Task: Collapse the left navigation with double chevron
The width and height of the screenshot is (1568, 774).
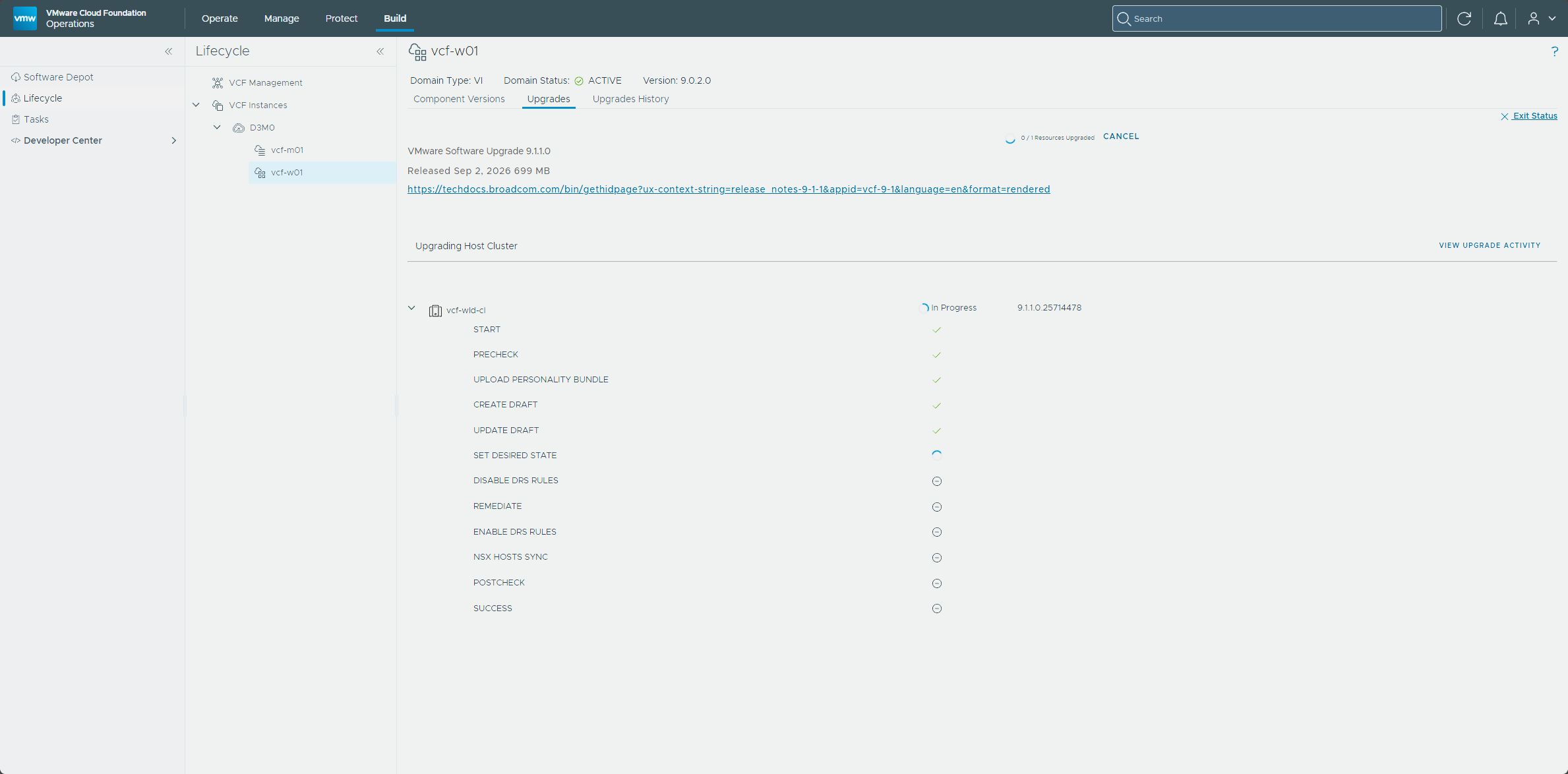Action: tap(169, 51)
